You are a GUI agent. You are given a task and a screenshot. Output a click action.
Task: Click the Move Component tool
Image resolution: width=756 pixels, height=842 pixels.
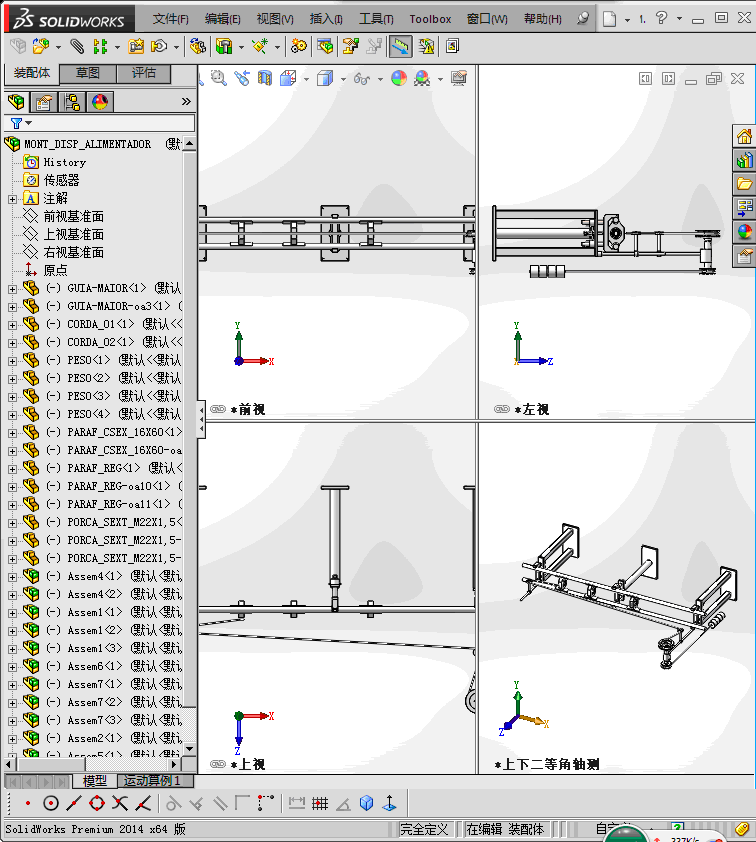coord(158,47)
